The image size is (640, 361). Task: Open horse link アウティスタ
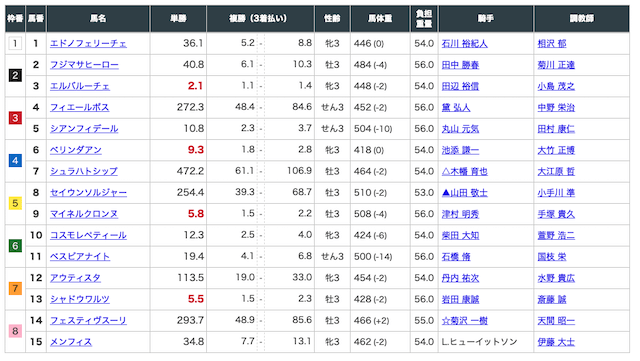[x=75, y=278]
